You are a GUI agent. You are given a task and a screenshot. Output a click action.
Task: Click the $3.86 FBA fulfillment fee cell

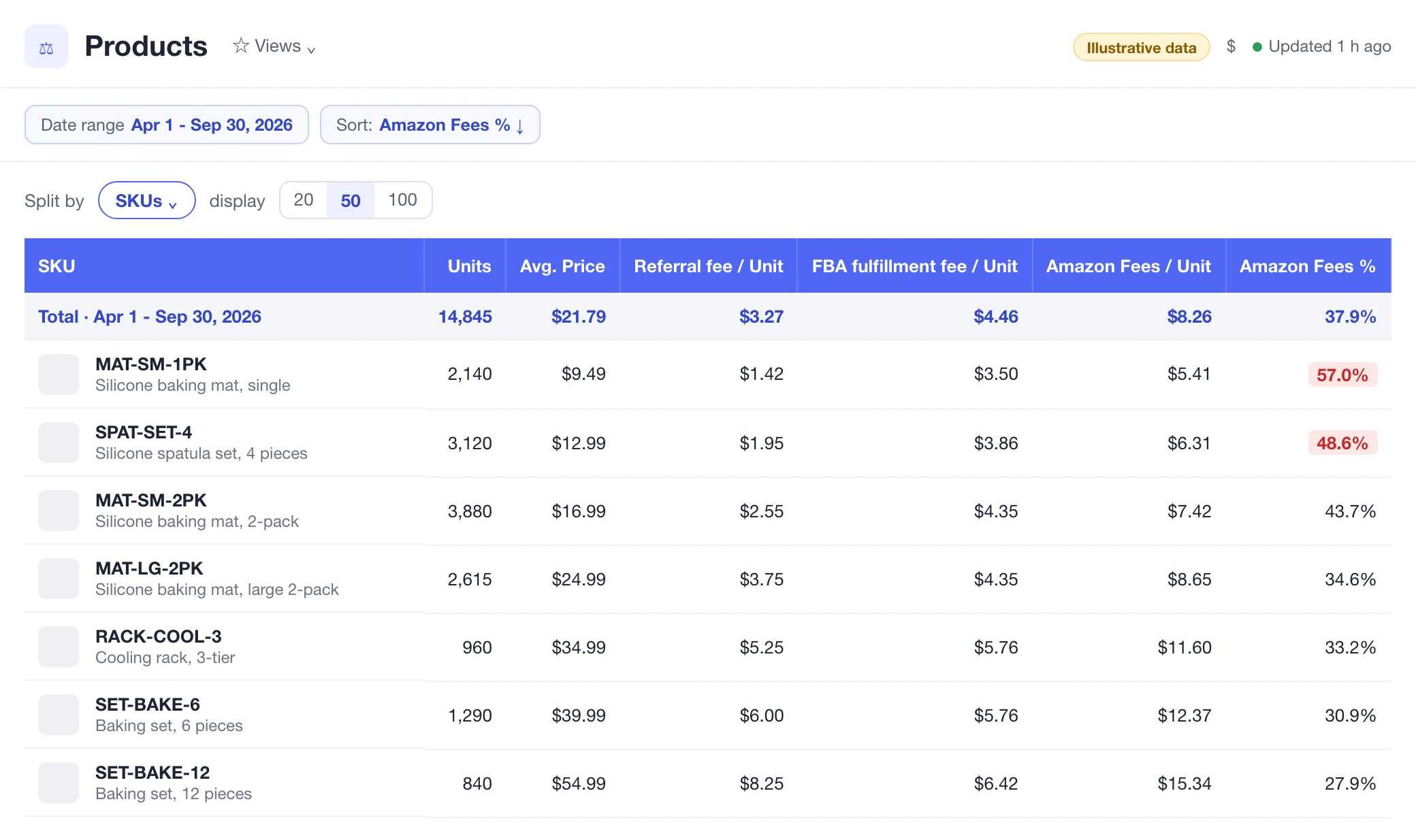tap(996, 443)
